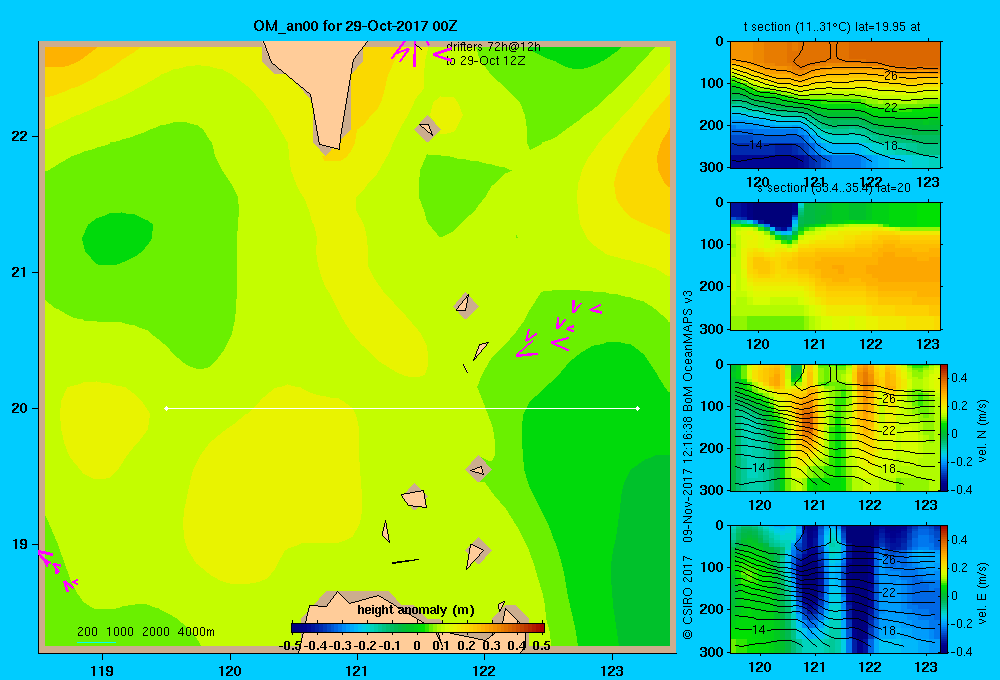Select the eastward velocity section plot
Screen dimensions: 1000x680
click(x=834, y=588)
